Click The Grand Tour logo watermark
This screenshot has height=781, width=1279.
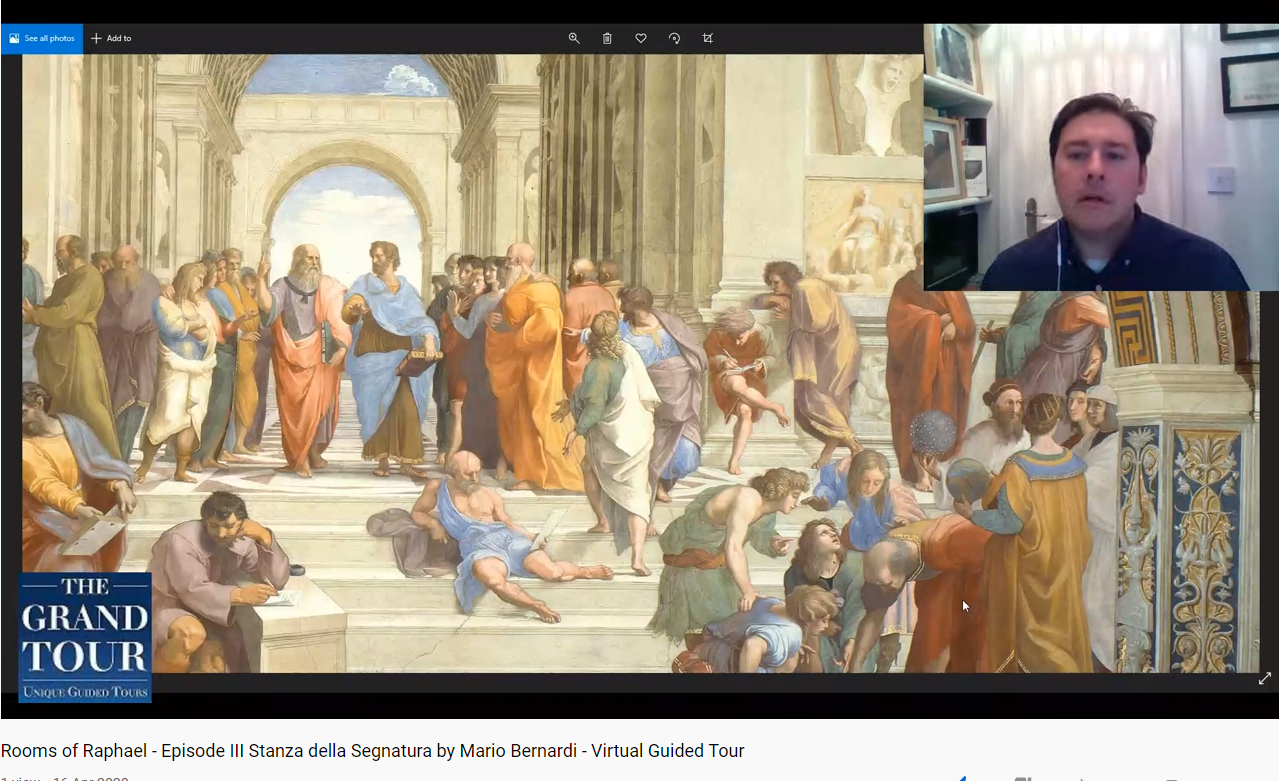[85, 637]
